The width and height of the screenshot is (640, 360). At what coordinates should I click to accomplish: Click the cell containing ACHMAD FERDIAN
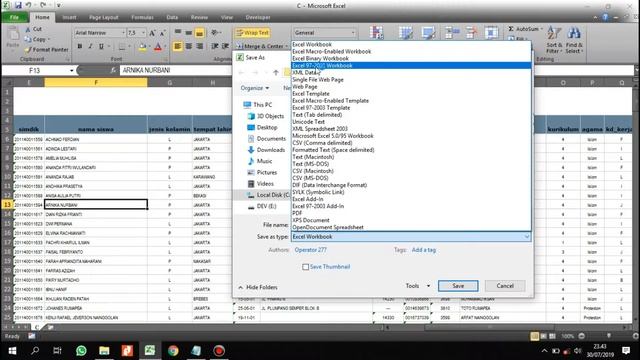click(96, 139)
